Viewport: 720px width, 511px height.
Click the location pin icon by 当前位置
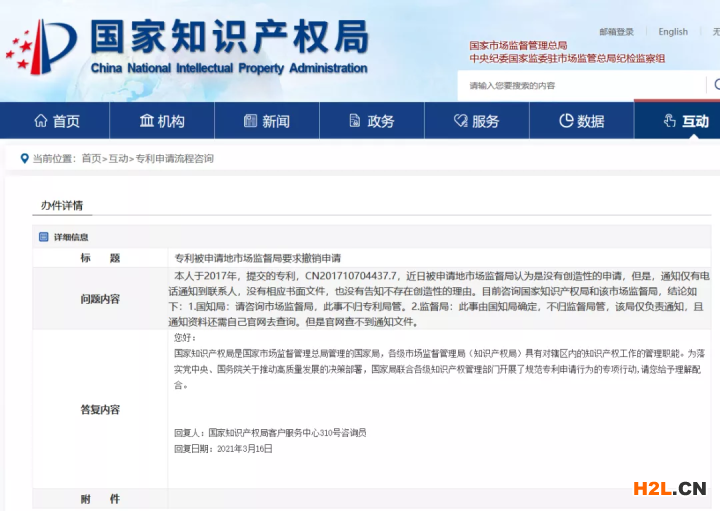tap(23, 158)
